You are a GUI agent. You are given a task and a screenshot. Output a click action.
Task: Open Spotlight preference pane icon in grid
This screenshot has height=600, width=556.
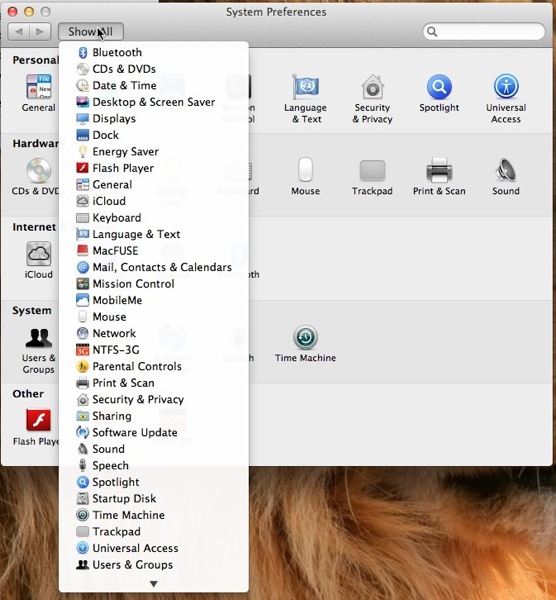tap(439, 87)
